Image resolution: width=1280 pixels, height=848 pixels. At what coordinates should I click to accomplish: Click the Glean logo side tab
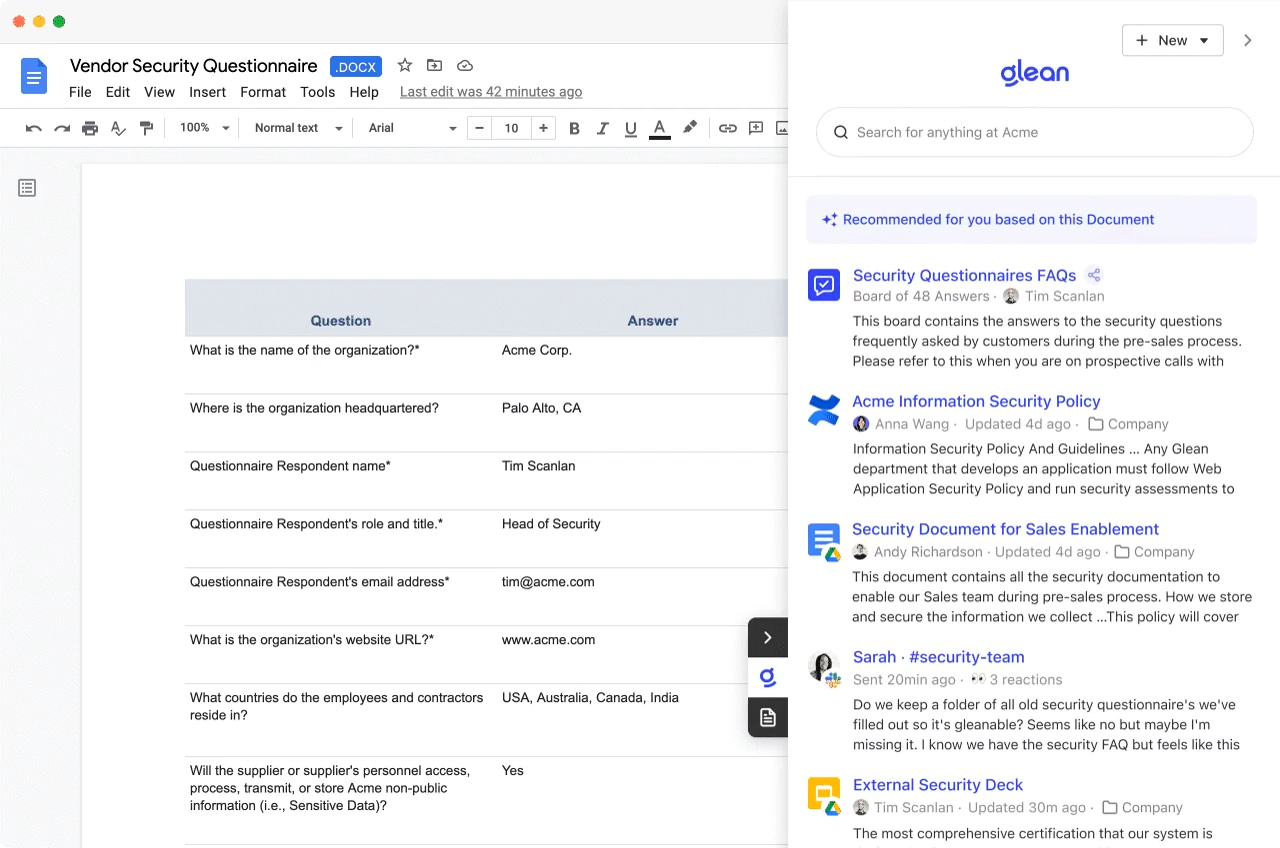pyautogui.click(x=768, y=678)
